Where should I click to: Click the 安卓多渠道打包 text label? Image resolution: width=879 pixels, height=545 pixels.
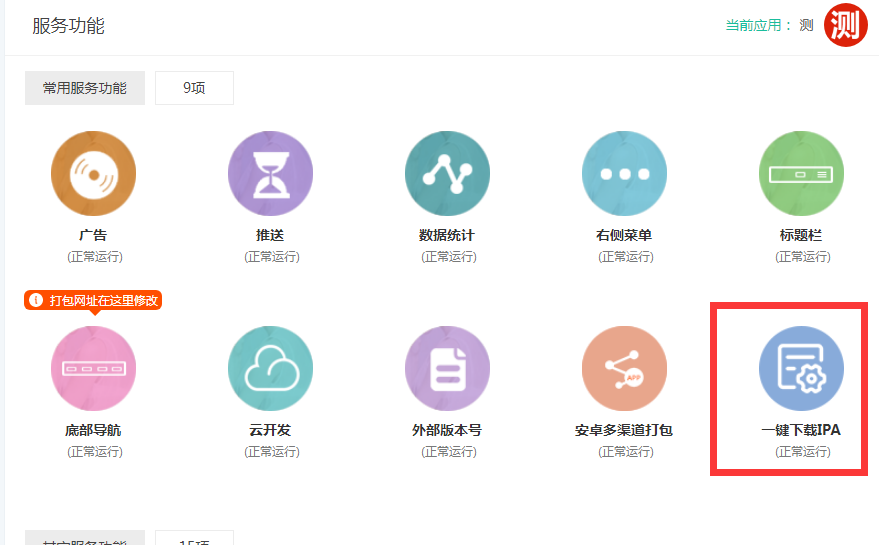pyautogui.click(x=624, y=430)
